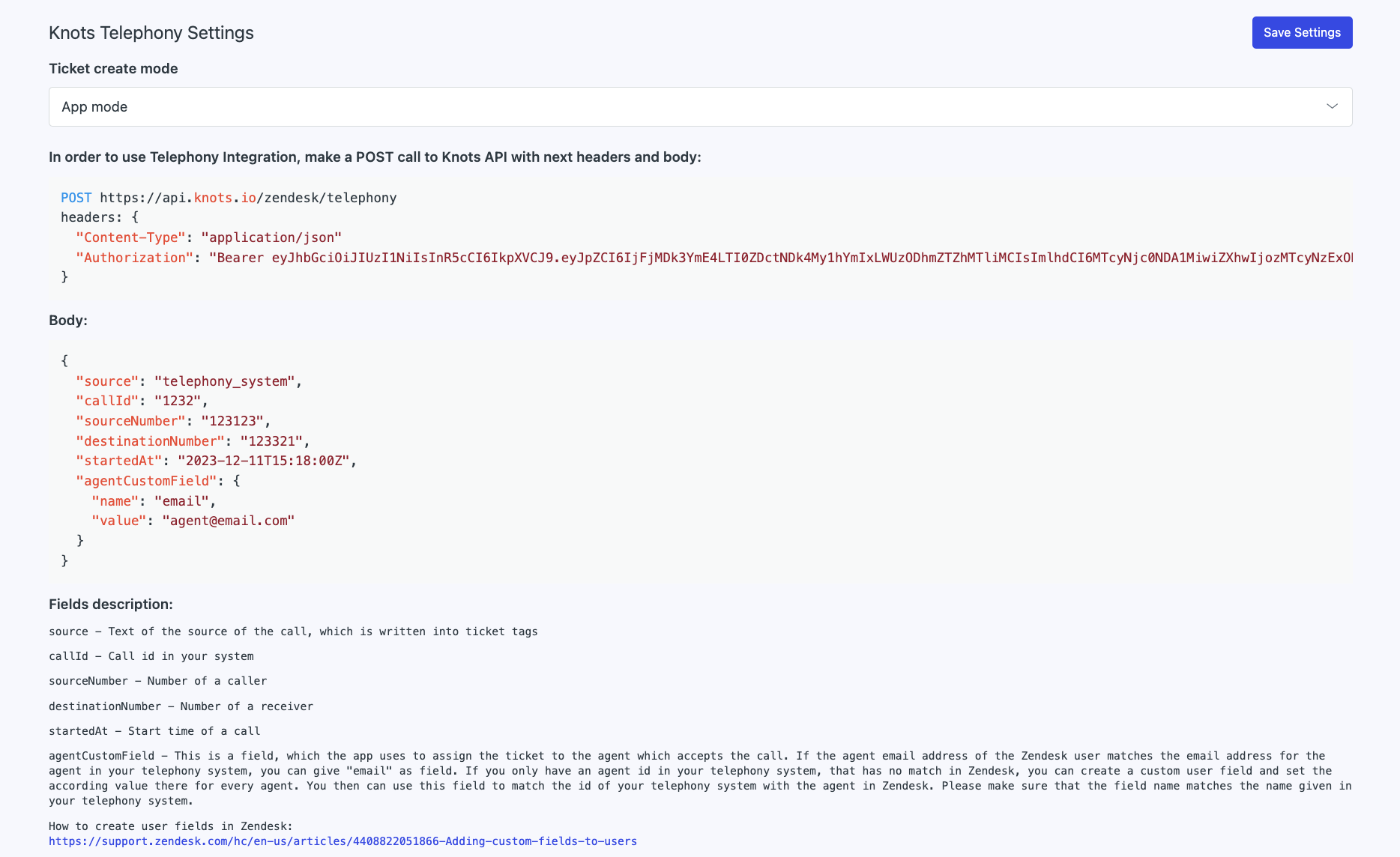
Task: Click the Body: heading
Action: [68, 320]
